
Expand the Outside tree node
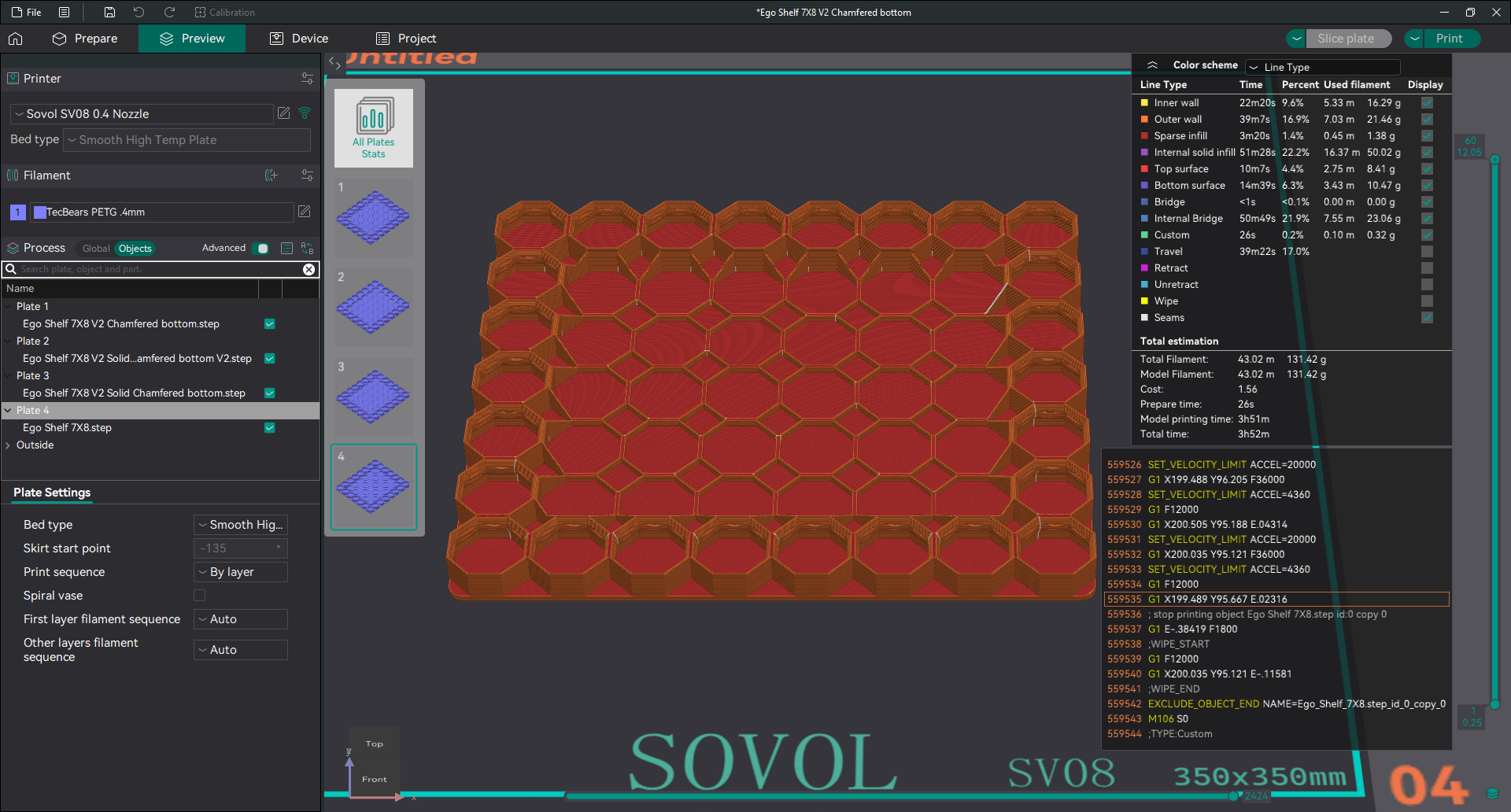[x=8, y=445]
